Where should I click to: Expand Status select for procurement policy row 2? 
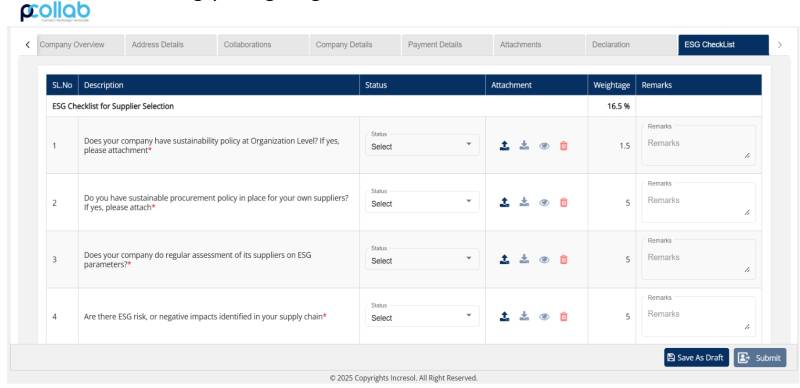(422, 202)
